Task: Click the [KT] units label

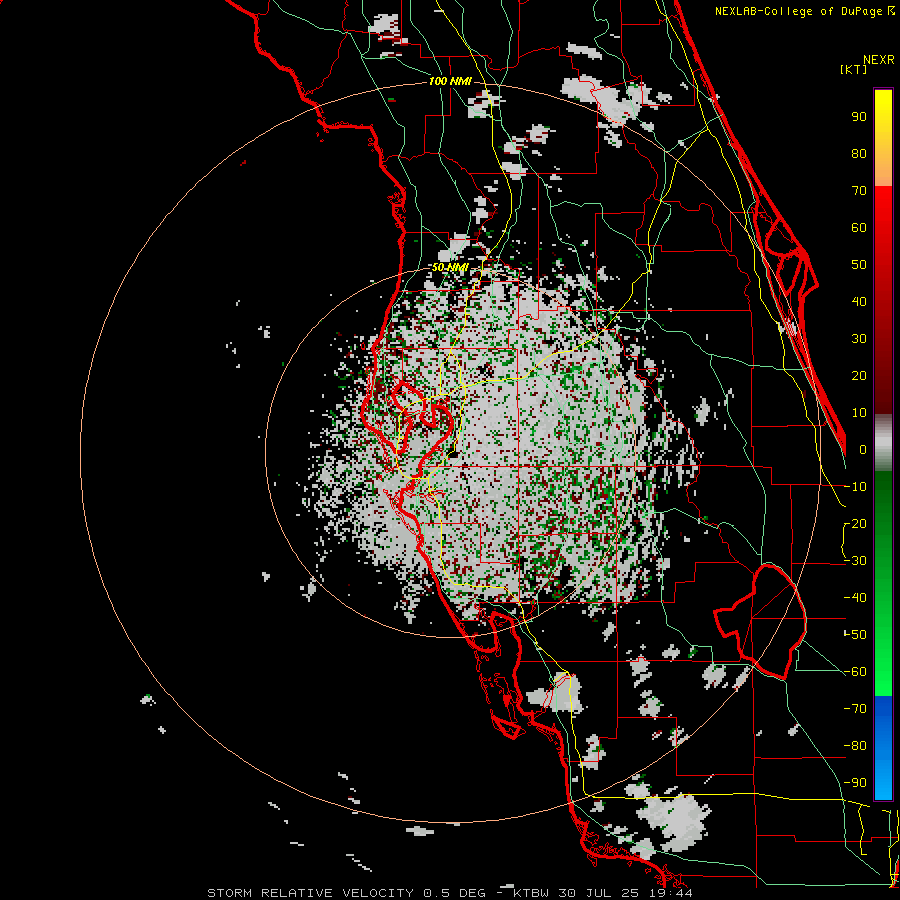Action: pos(854,69)
